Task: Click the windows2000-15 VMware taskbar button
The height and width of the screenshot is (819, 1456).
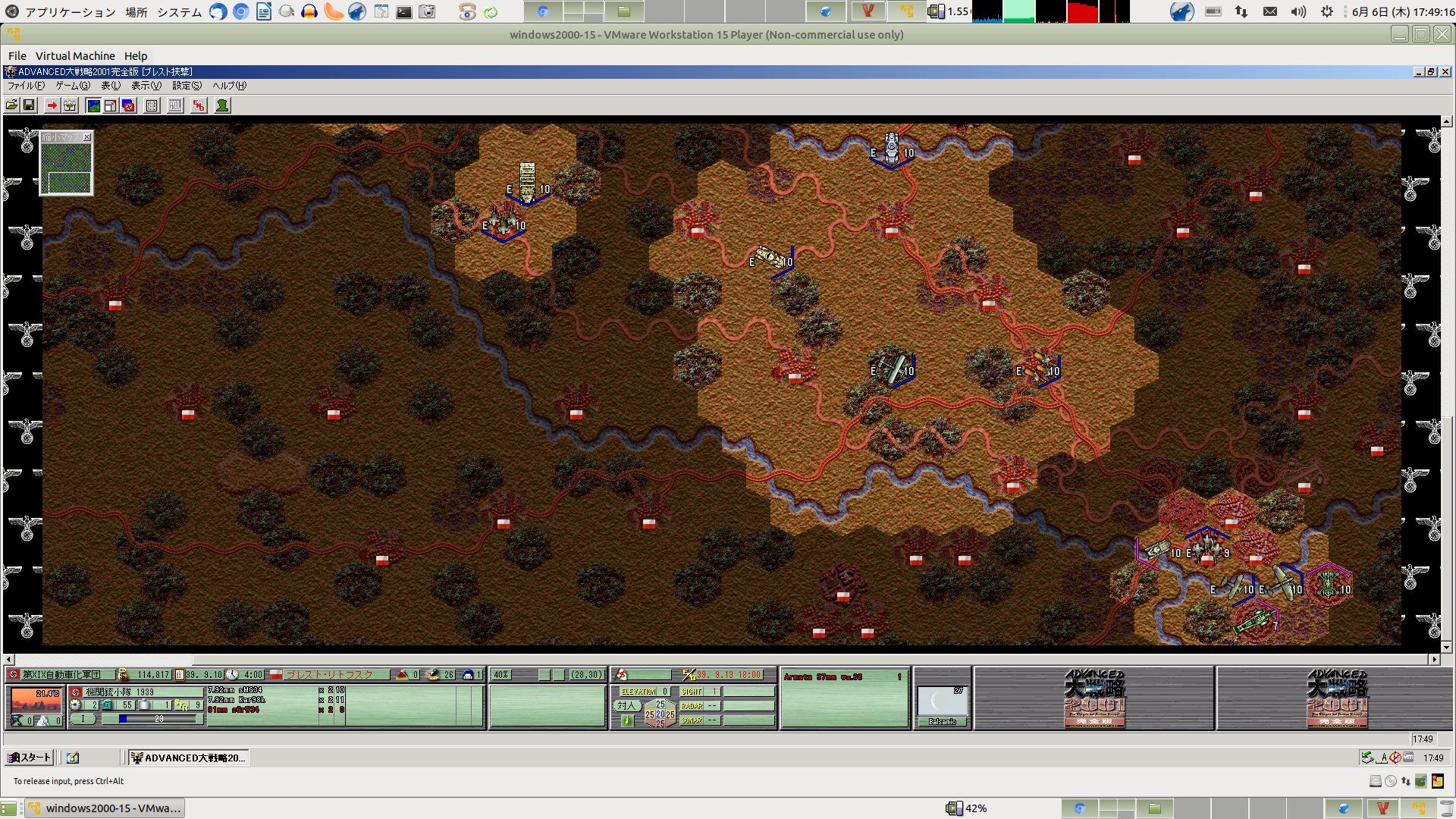Action: (105, 808)
